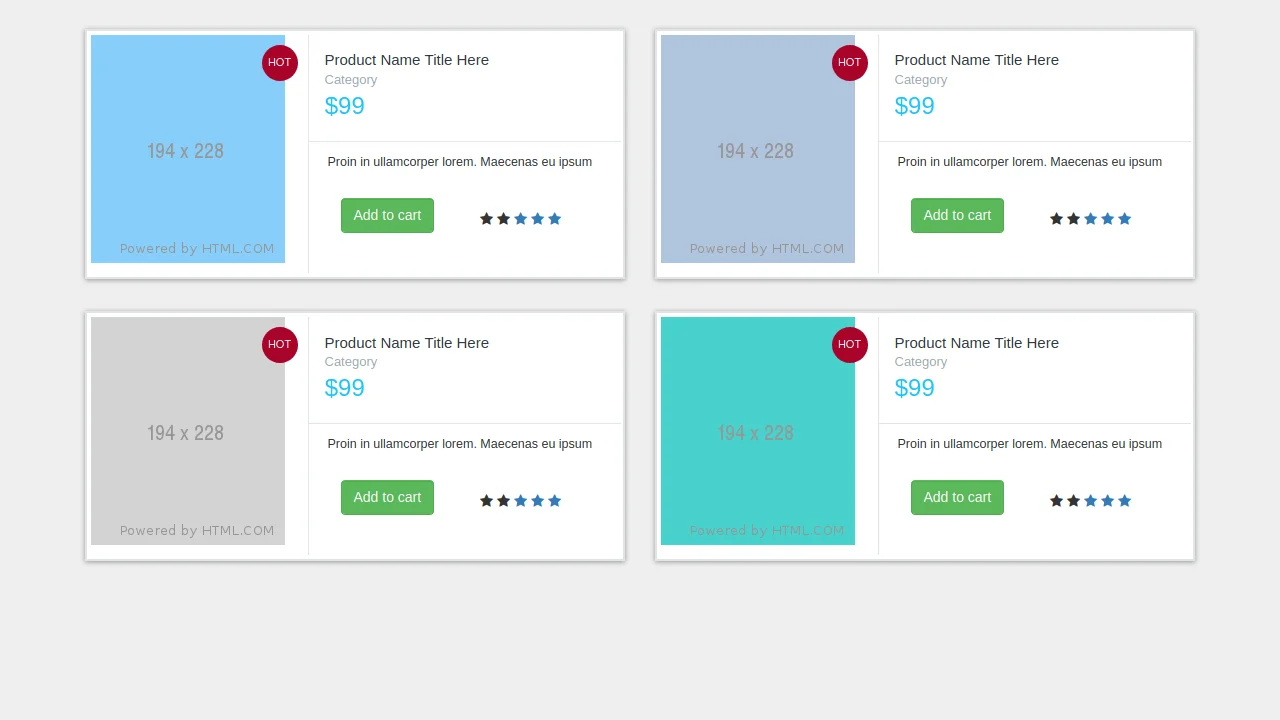The height and width of the screenshot is (720, 1280).
Task: Open the Category label on the top-left card
Action: click(x=351, y=80)
